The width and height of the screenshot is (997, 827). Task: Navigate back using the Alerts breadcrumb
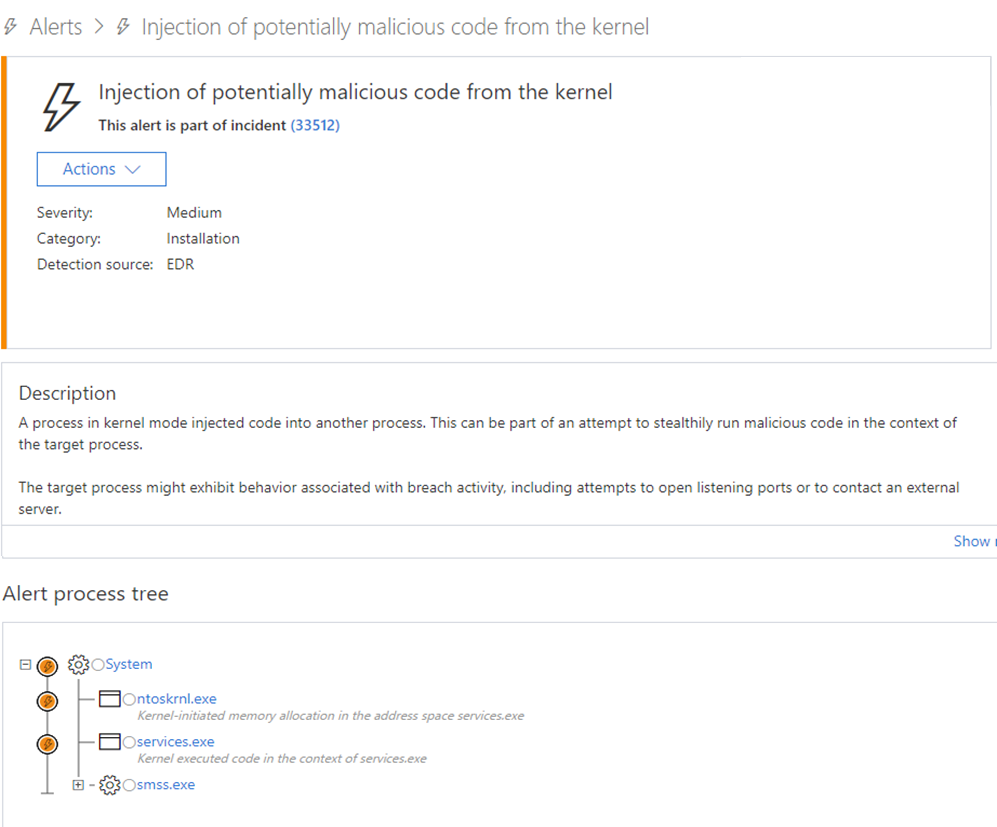pos(55,27)
